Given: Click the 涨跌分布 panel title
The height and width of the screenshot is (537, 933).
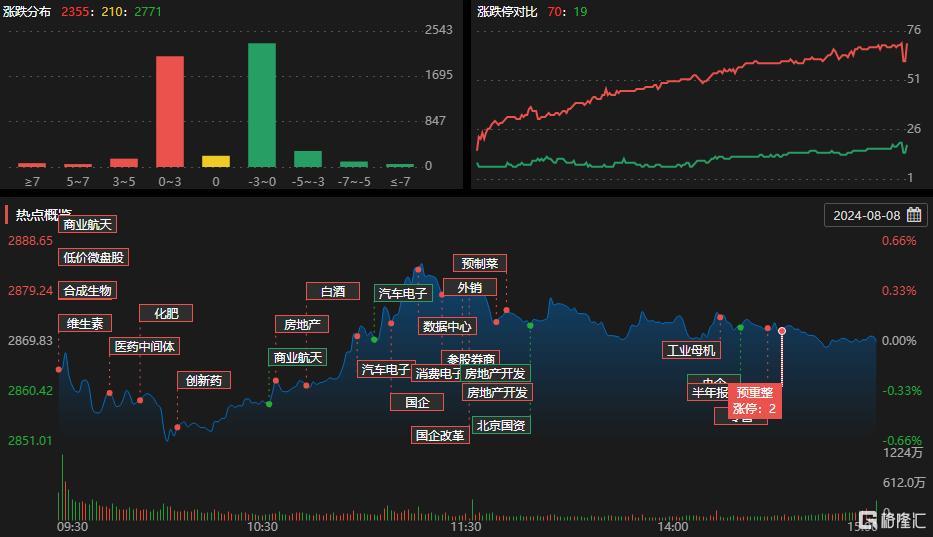Looking at the screenshot, I should [x=27, y=11].
